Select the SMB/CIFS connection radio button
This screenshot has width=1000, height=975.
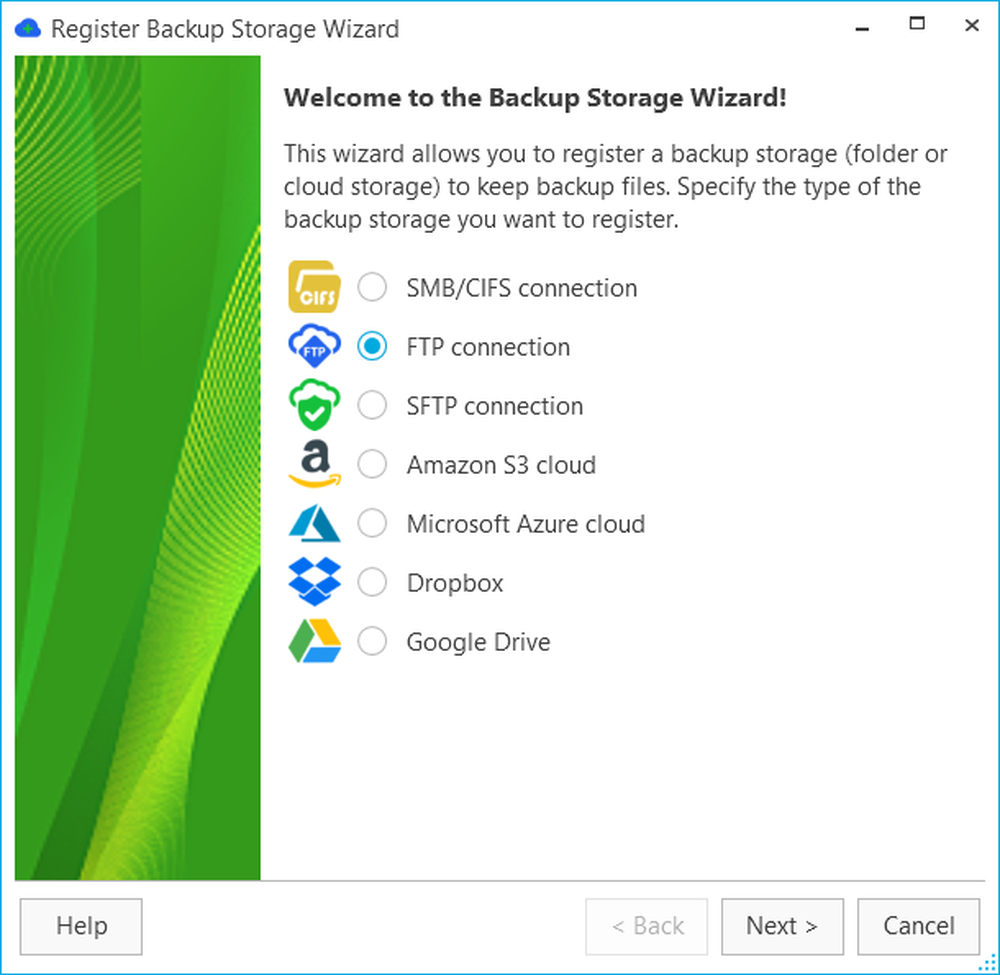coord(372,287)
